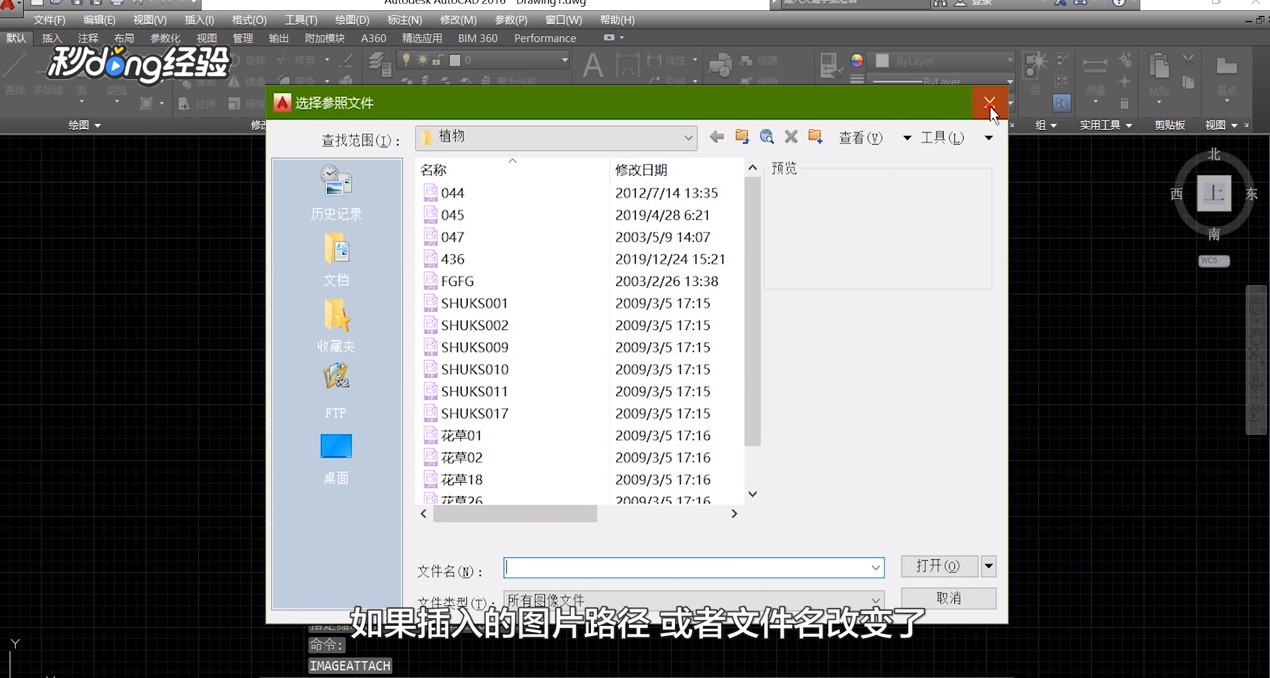Open the Favorites (收藏夹) sidebar location
The image size is (1270, 678).
coord(336,326)
